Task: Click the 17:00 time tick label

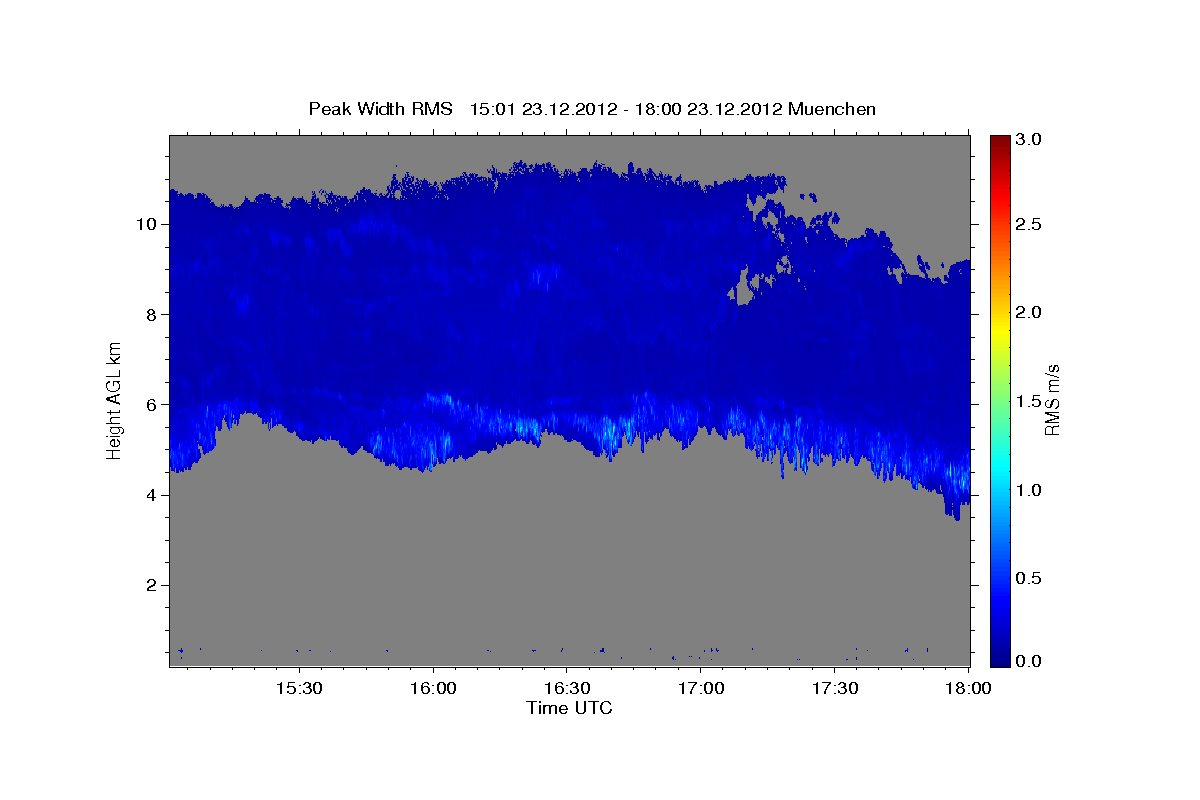Action: (701, 688)
